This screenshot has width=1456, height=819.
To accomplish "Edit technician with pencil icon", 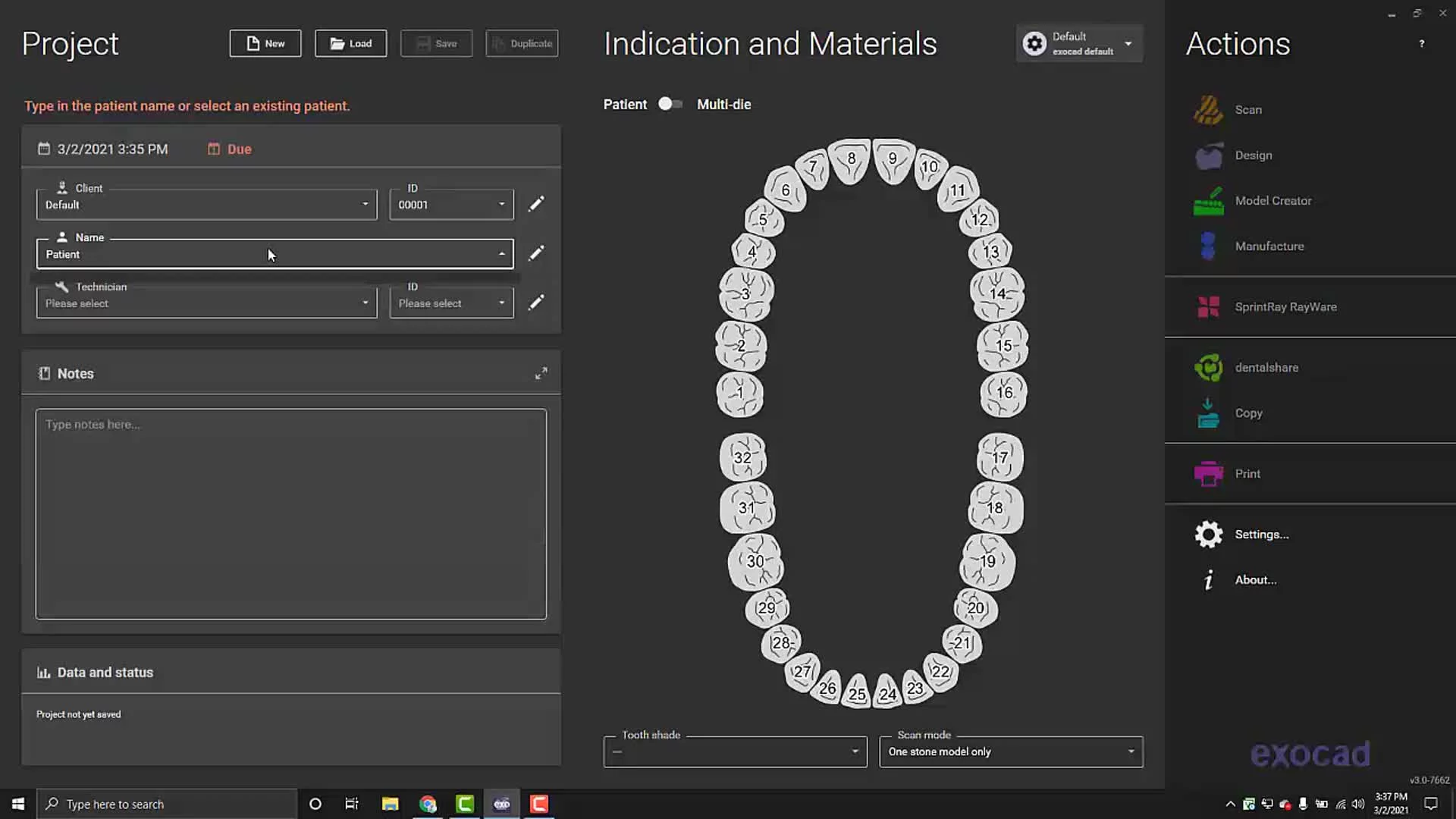I will pyautogui.click(x=536, y=303).
